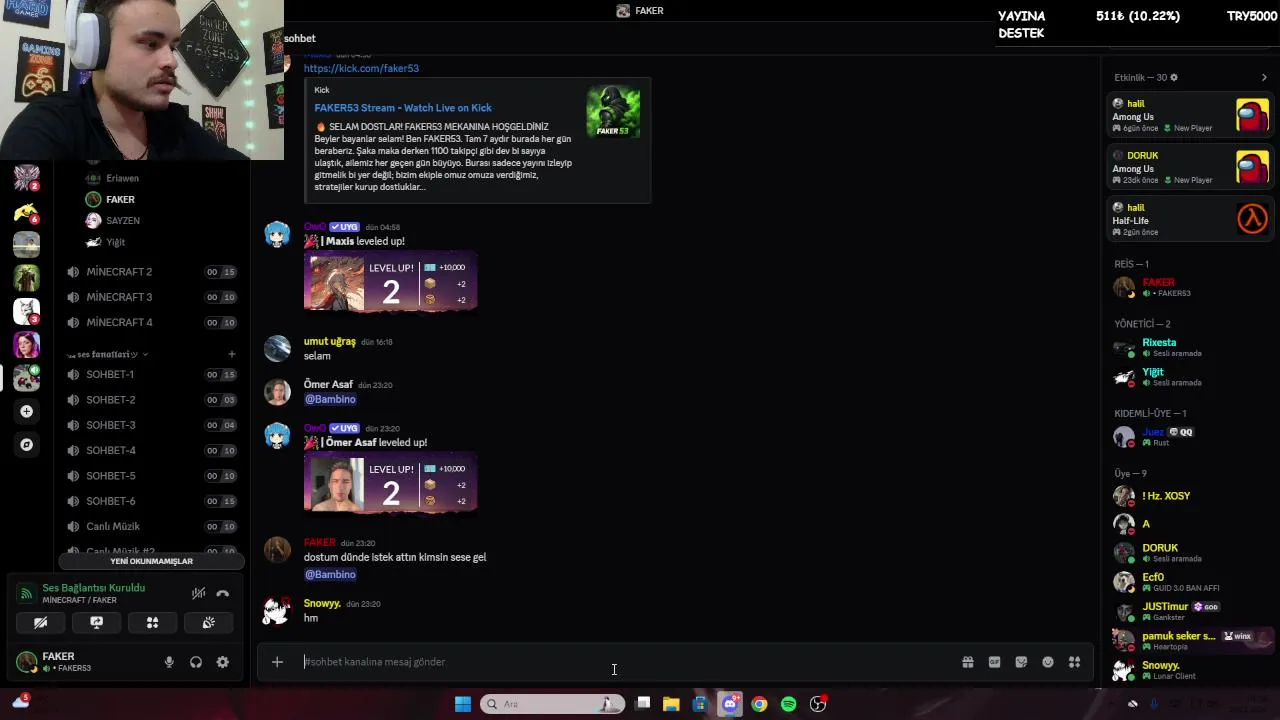
Task: Expand the Etkinlik activity panel arrow
Action: 1264,77
